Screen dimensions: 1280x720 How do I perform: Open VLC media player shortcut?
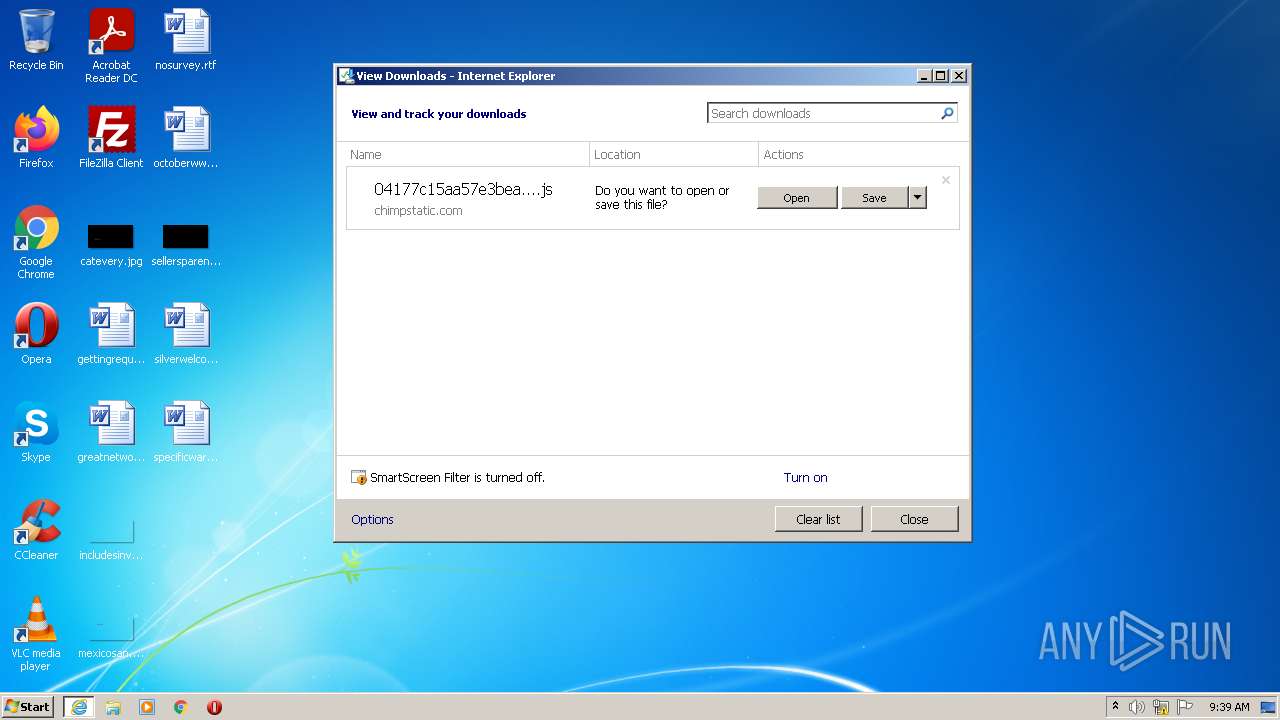pos(36,634)
